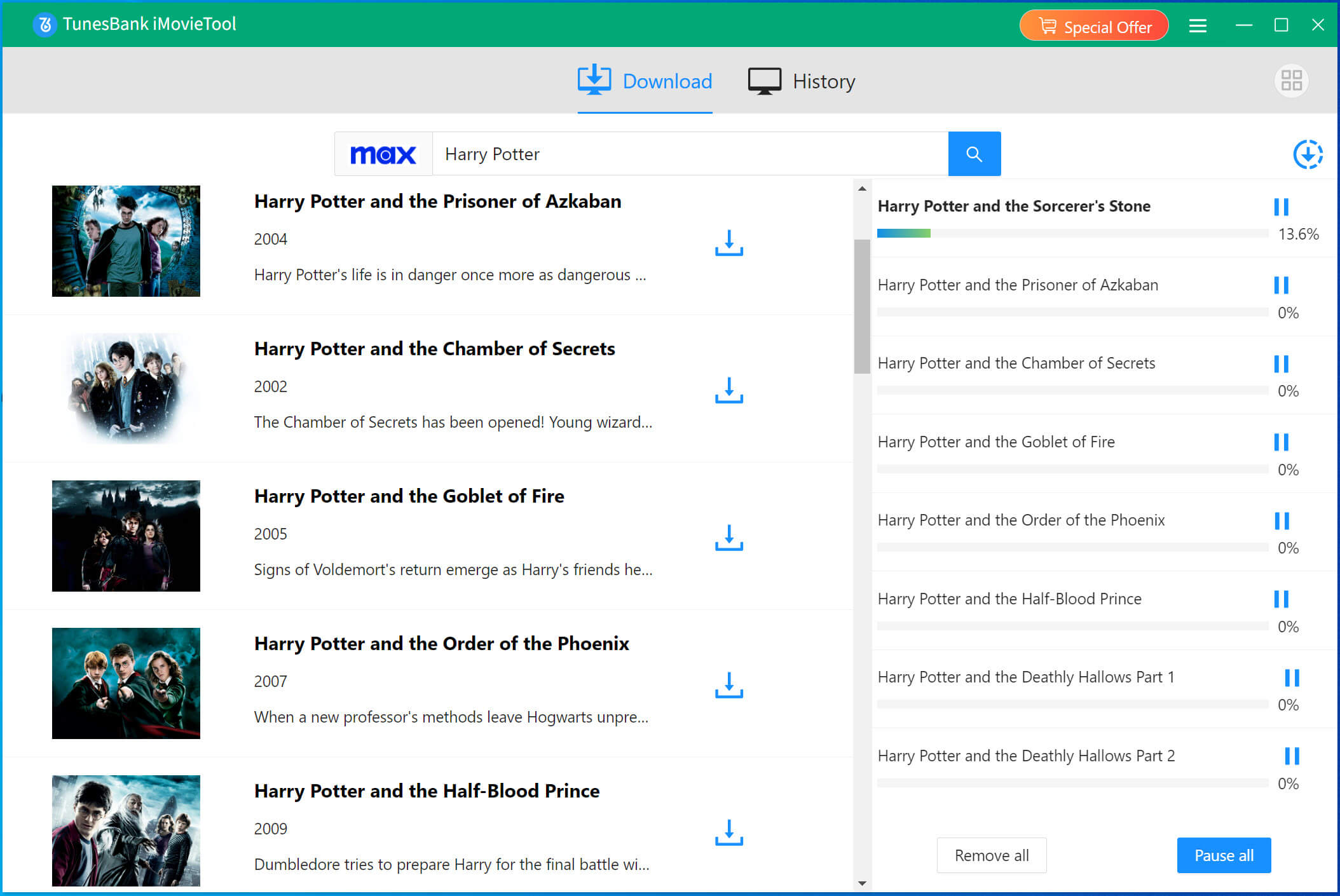Pause Deathly Hallows Part 2 queue item
This screenshot has width=1340, height=896.
1292,756
